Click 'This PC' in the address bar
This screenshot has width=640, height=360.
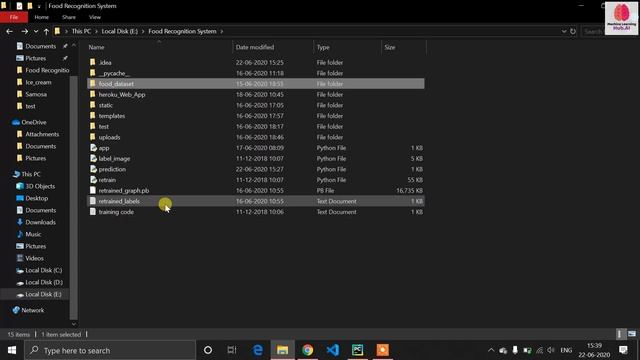pyautogui.click(x=81, y=31)
